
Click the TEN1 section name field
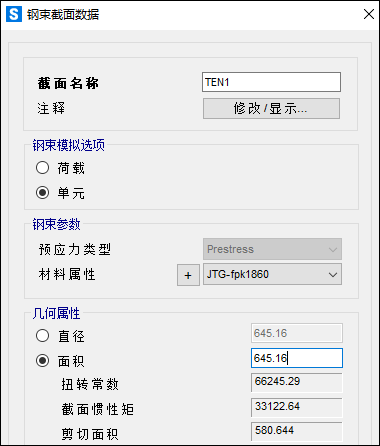271,82
